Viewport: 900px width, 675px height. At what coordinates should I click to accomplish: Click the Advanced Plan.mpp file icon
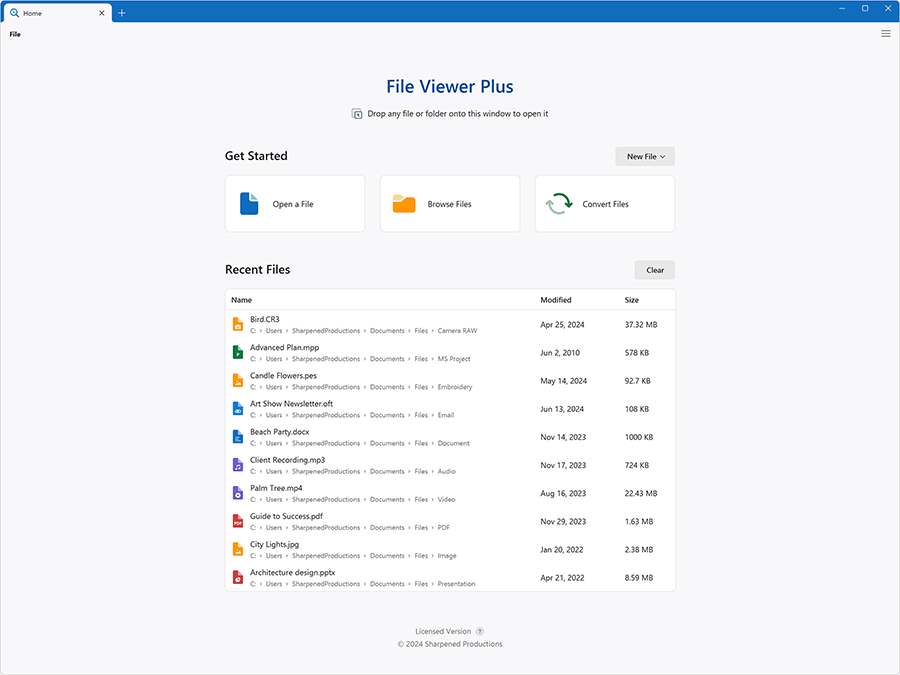point(238,352)
